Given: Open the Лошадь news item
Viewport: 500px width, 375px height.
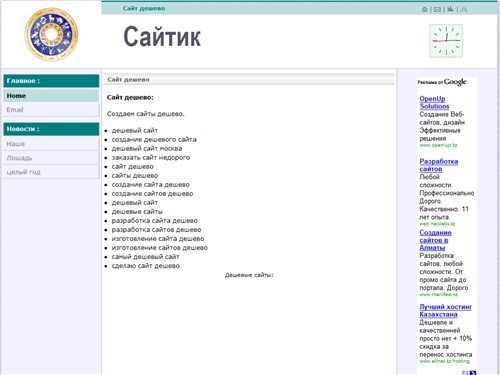Looking at the screenshot, I should (51, 158).
